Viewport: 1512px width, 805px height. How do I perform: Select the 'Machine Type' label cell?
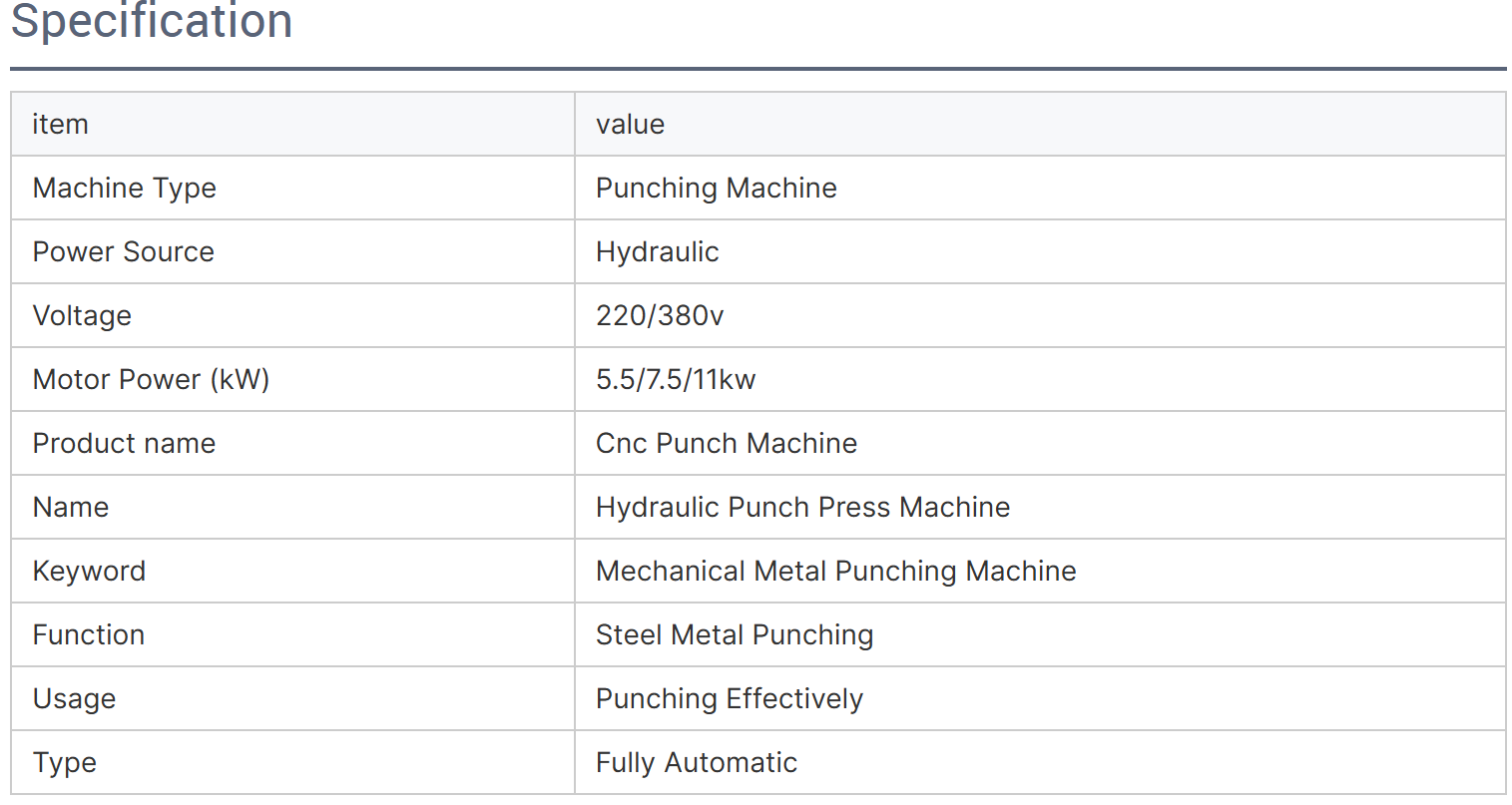click(x=124, y=189)
